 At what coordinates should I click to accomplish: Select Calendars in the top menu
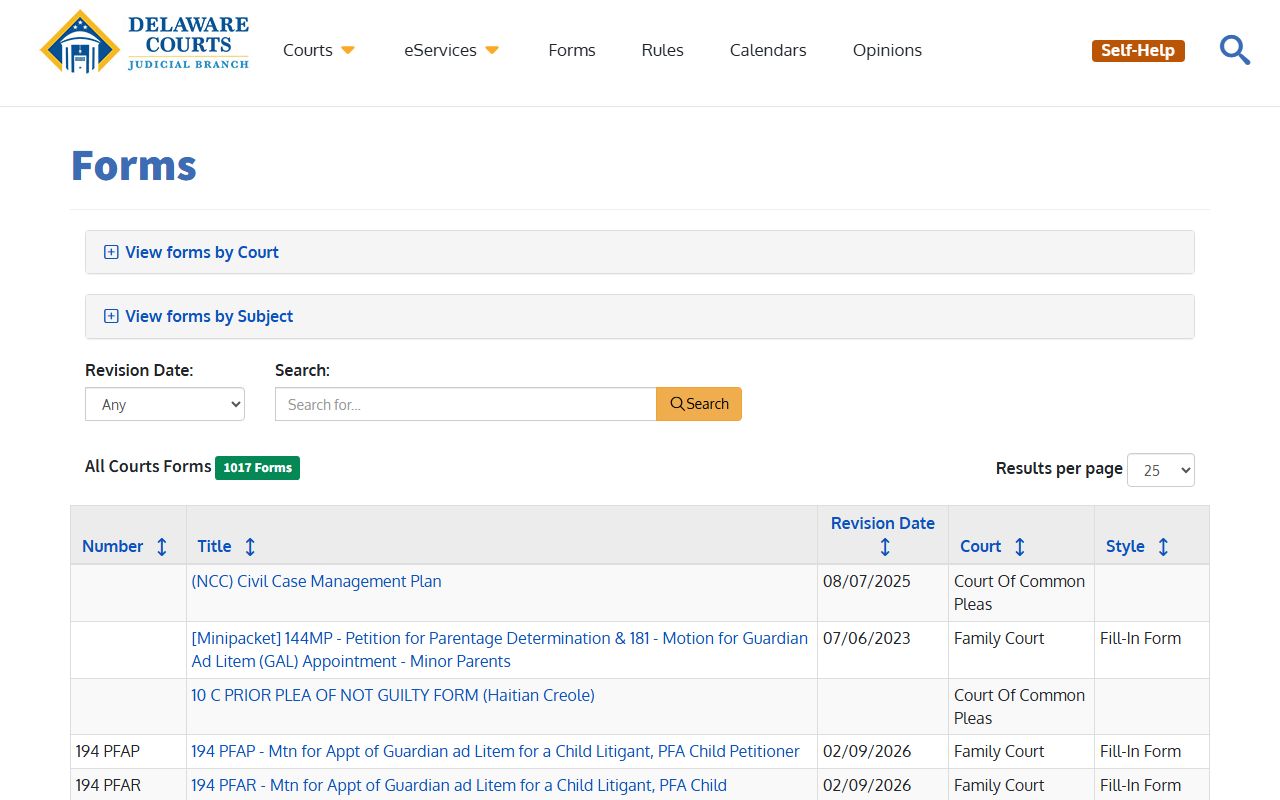point(768,50)
